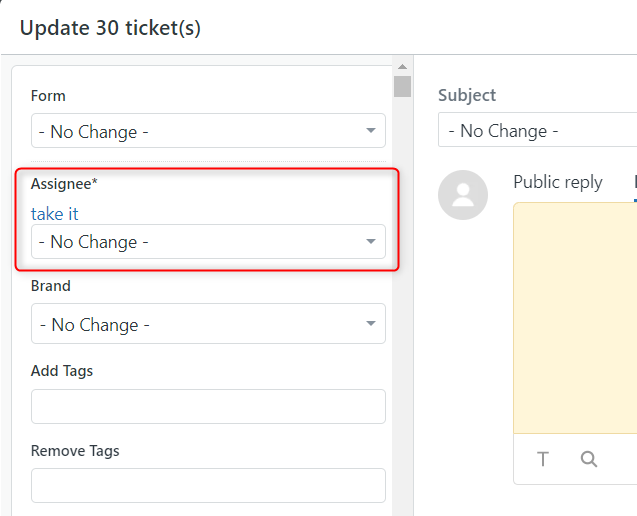637x516 pixels.
Task: Click the "take it" link
Action: point(55,213)
